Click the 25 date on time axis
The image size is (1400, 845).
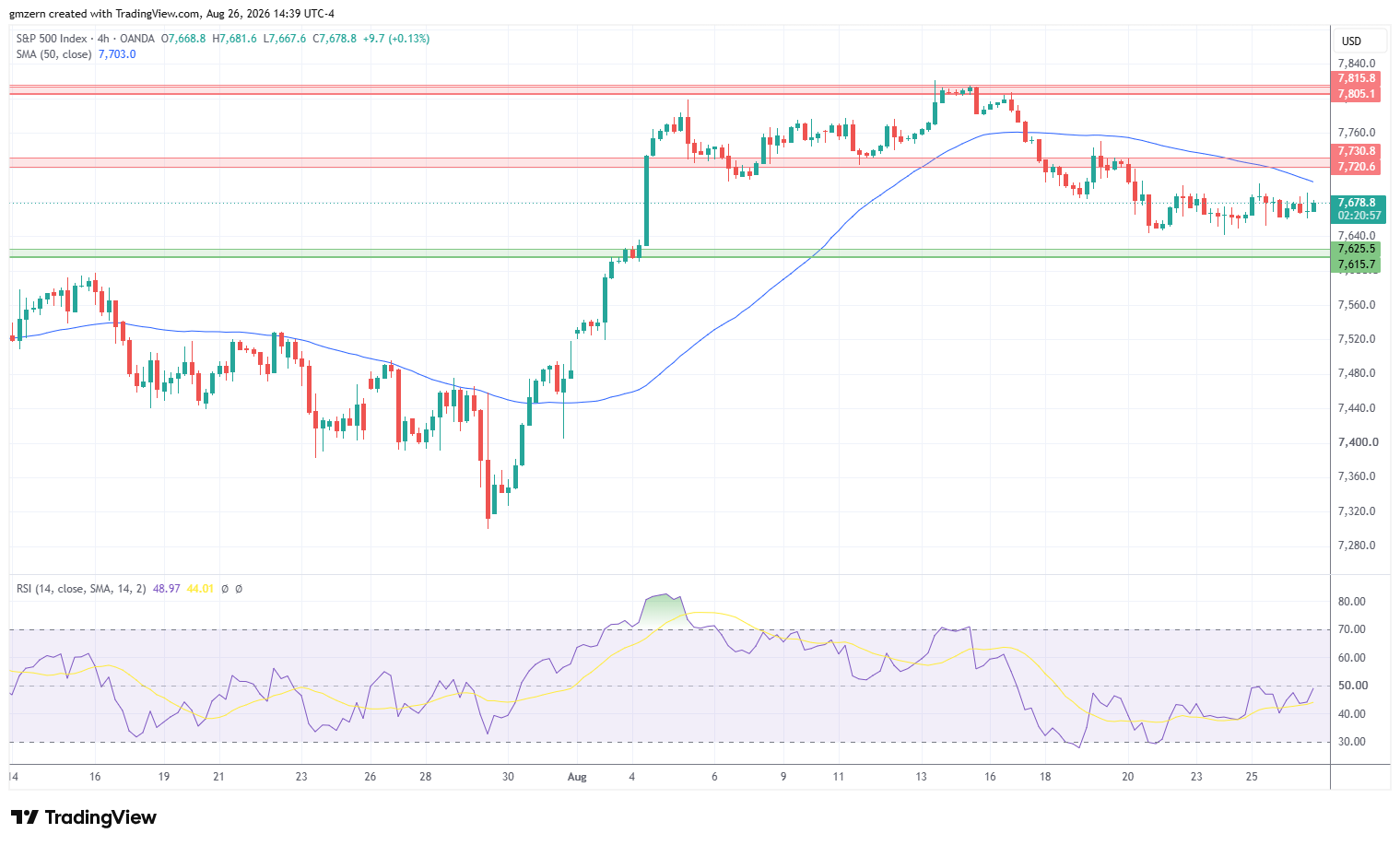pos(1252,777)
